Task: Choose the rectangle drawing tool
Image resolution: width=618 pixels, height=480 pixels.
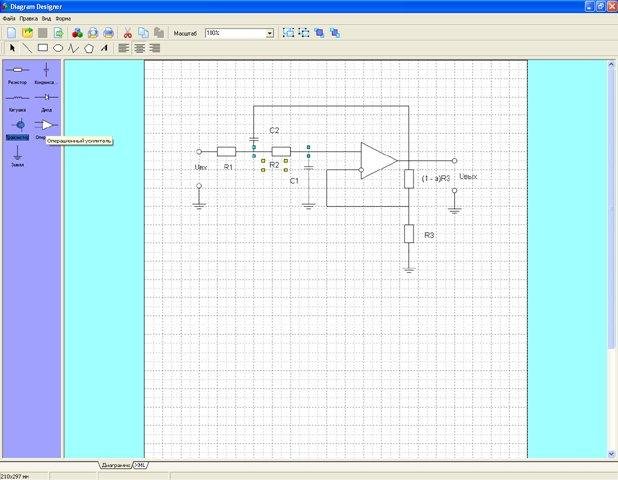Action: (43, 47)
